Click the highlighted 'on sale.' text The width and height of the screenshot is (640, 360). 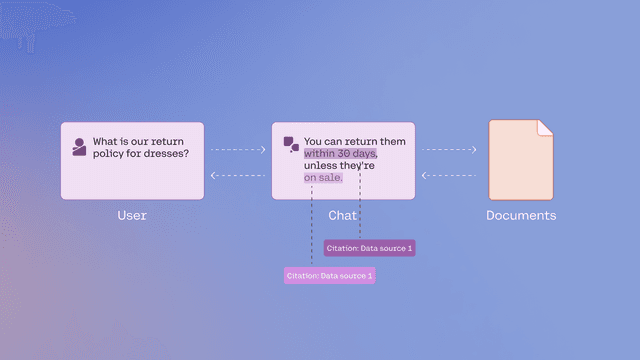pyautogui.click(x=323, y=178)
